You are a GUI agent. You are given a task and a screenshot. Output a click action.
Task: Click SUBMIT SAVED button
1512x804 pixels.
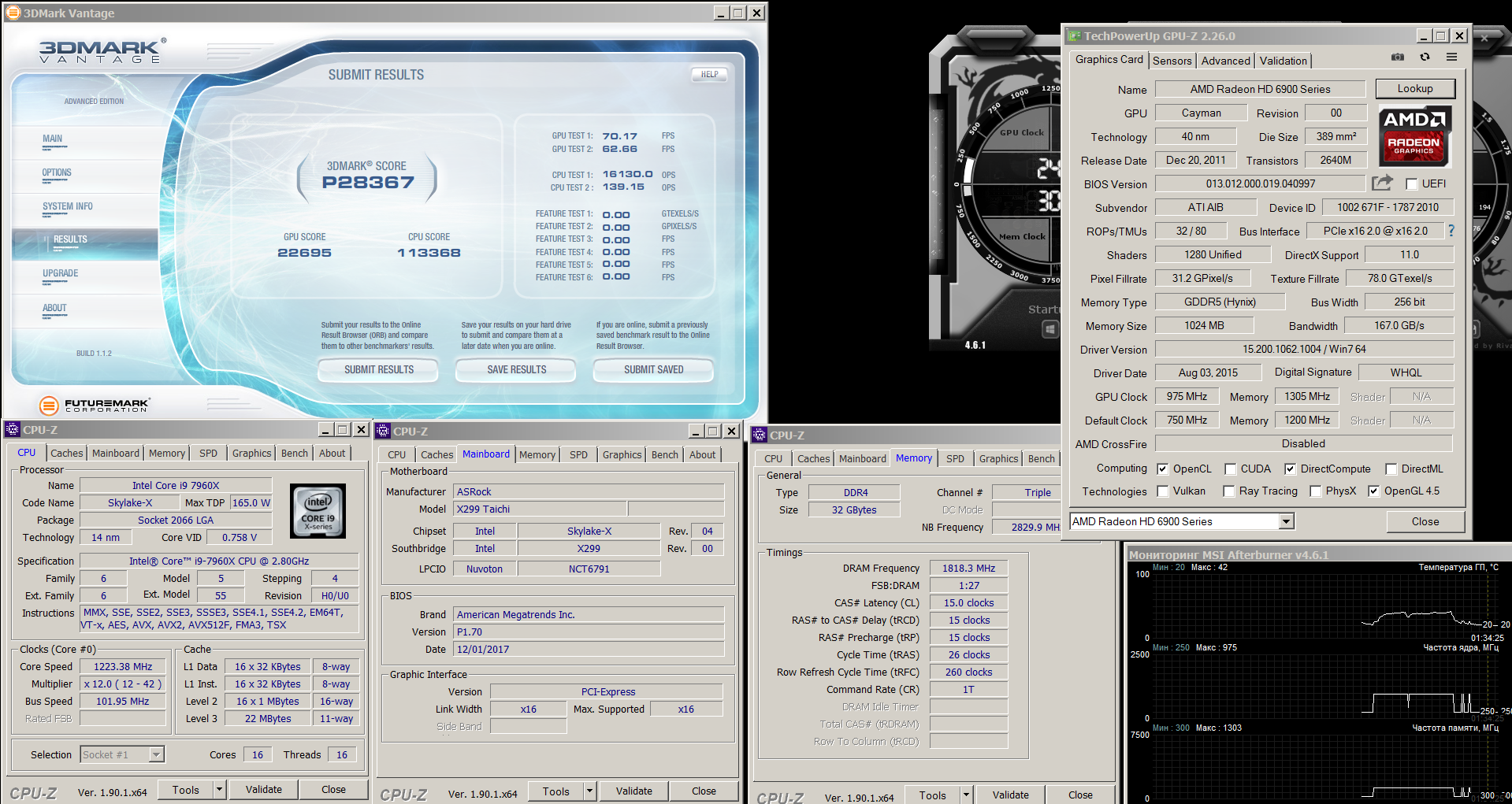[x=653, y=369]
